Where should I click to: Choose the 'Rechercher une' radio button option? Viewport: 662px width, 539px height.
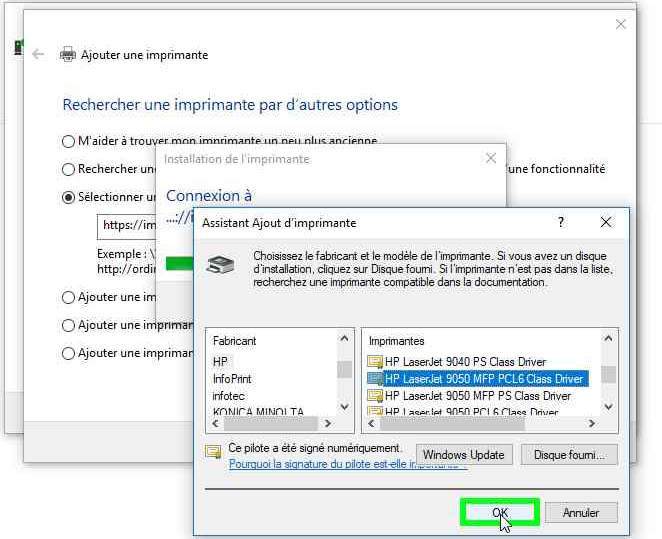point(68,170)
